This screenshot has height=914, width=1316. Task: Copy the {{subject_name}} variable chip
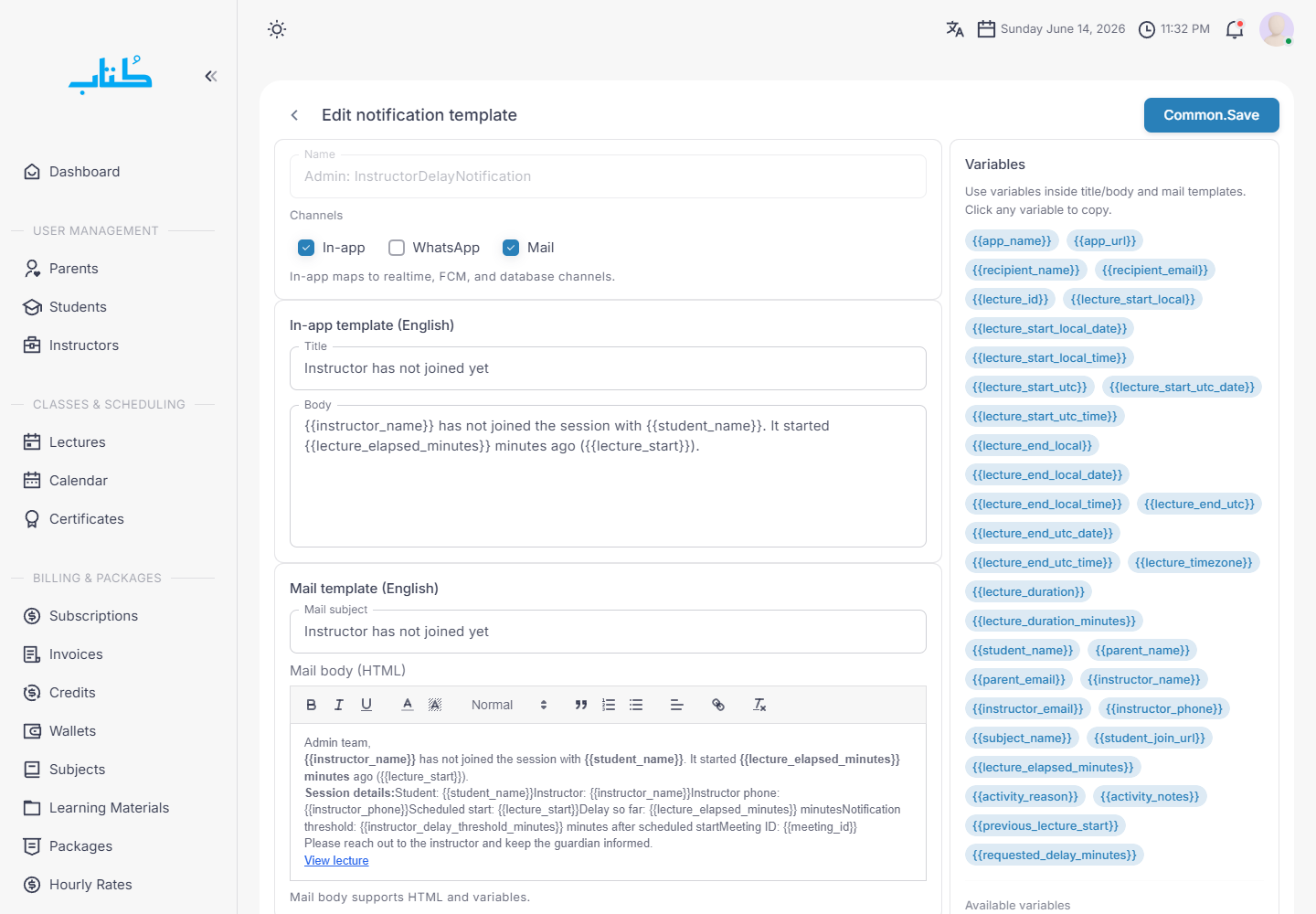coord(1022,739)
